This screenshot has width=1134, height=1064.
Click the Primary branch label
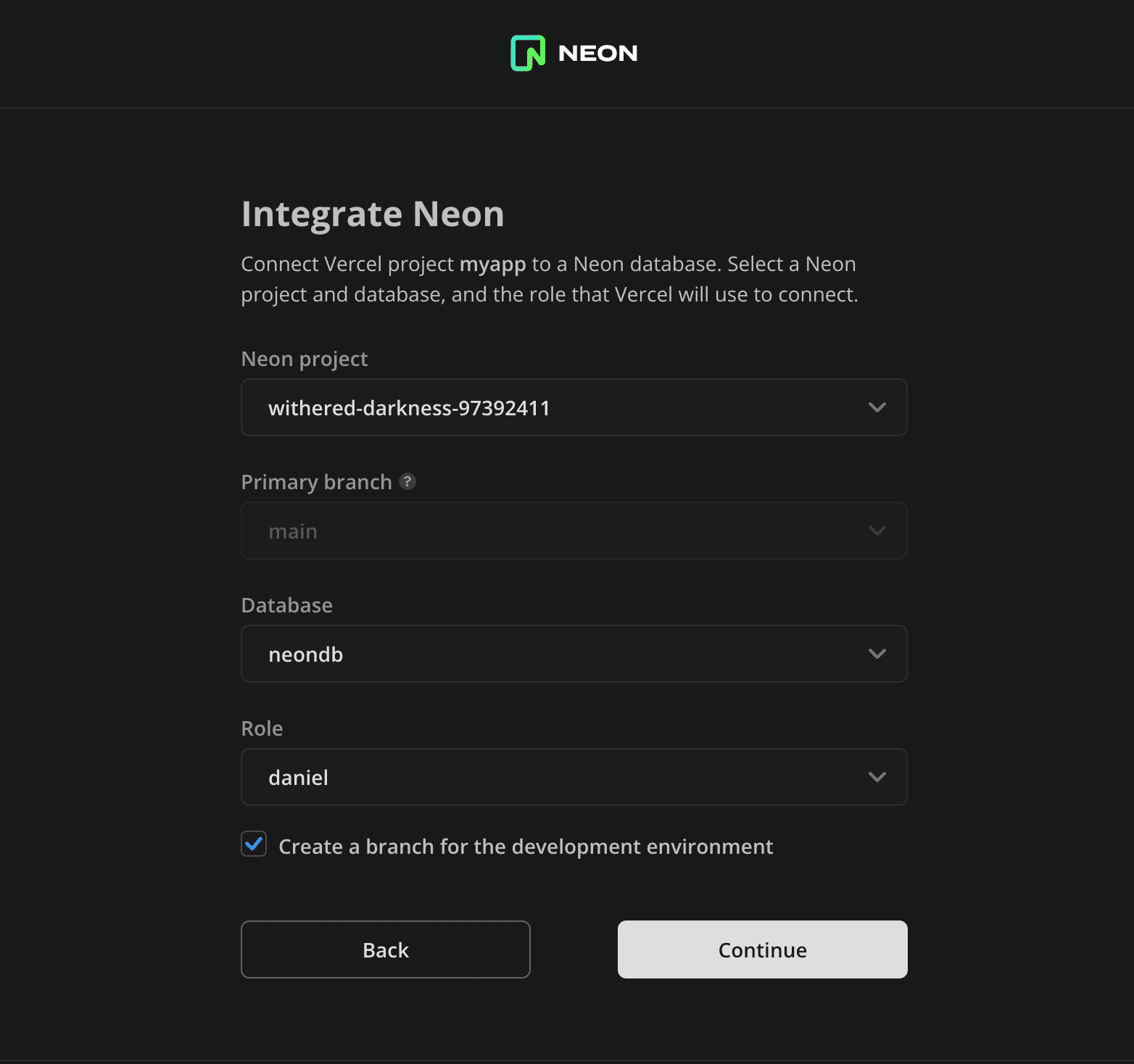[x=316, y=483]
